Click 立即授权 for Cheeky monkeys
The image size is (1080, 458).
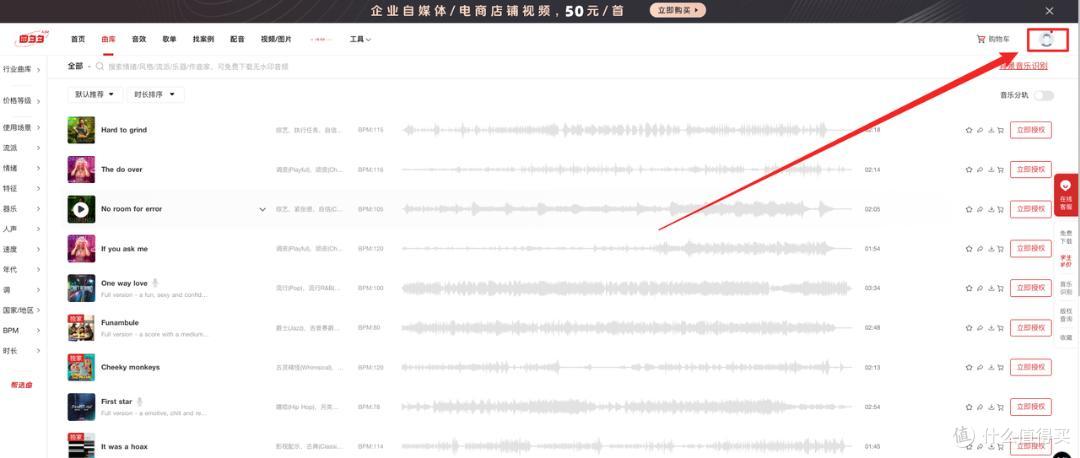[1030, 368]
